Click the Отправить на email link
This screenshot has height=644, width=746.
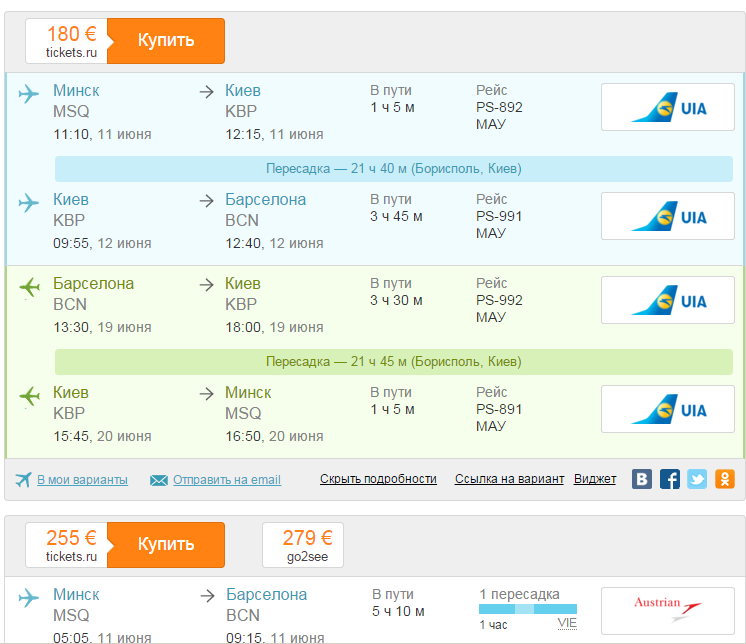(x=226, y=480)
